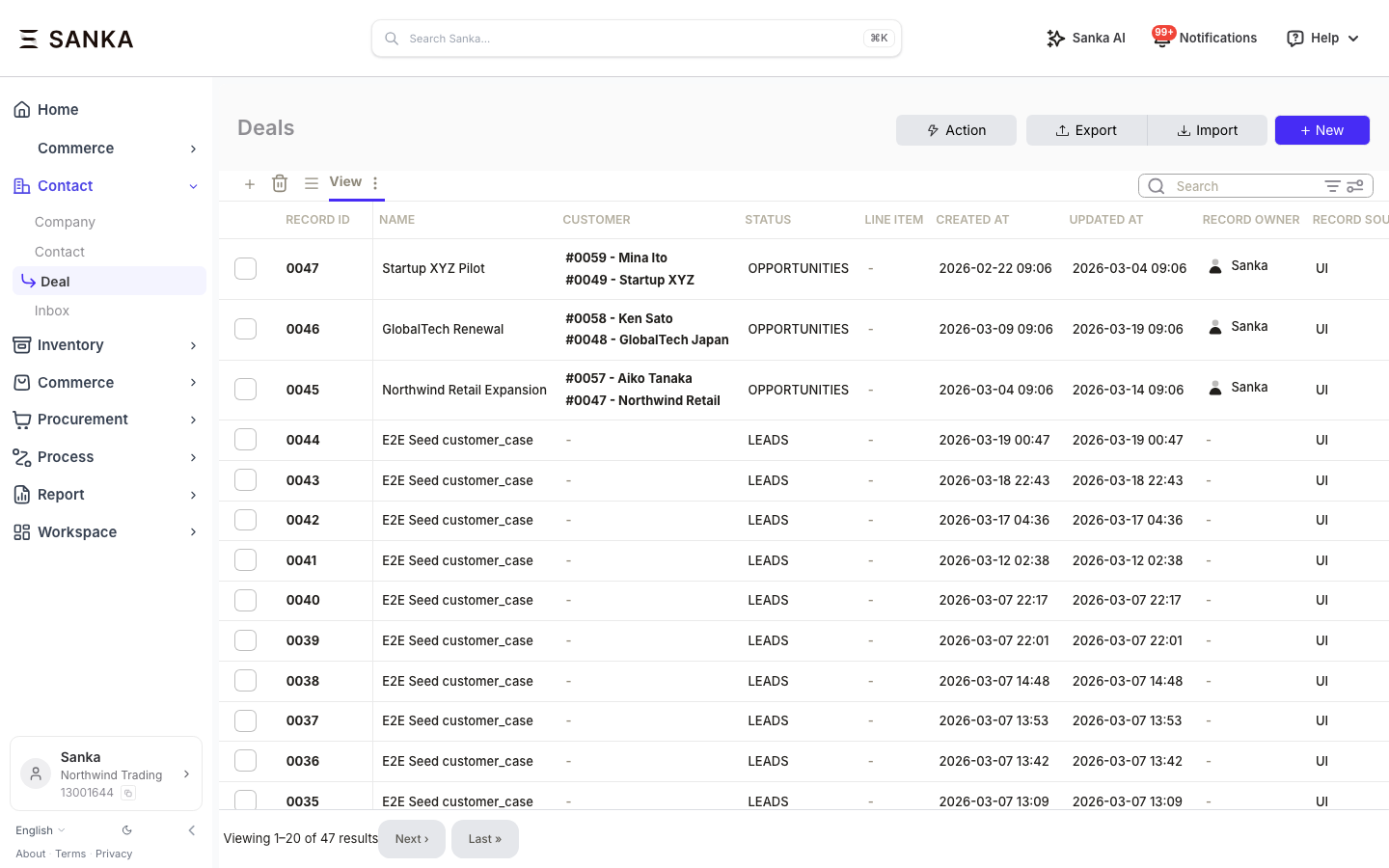Click the Help icon
This screenshot has height=868, width=1389.
tap(1294, 38)
